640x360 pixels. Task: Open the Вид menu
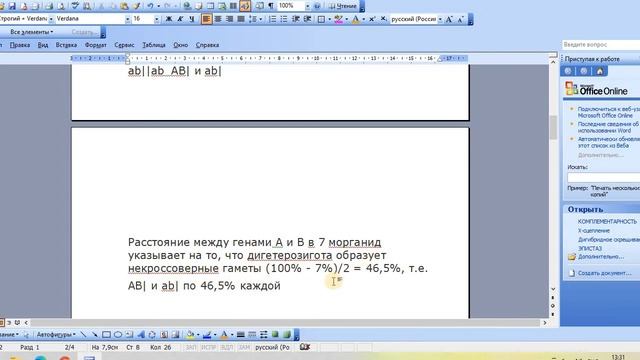tap(43, 45)
